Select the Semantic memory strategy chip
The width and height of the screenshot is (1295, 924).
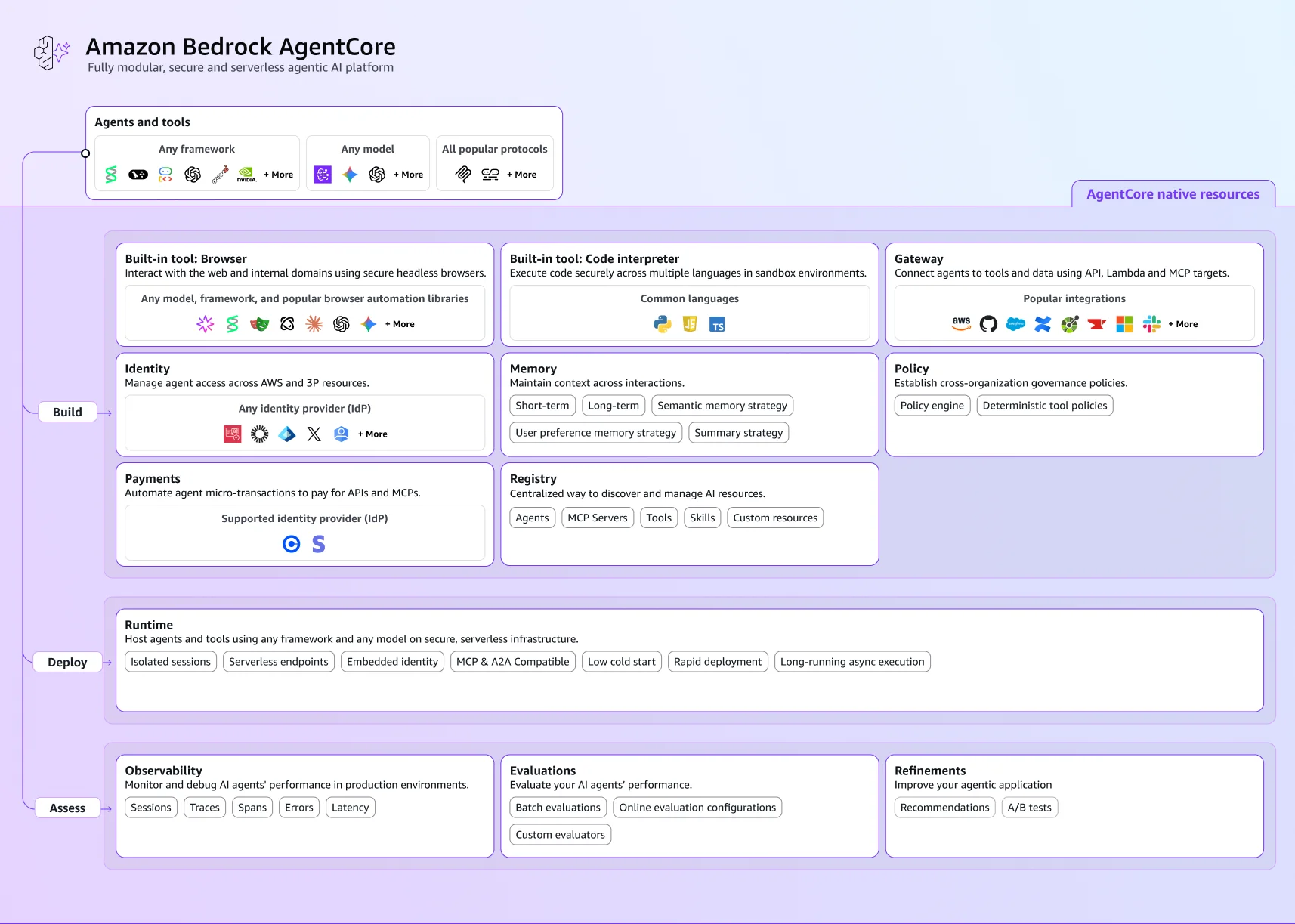[722, 406]
